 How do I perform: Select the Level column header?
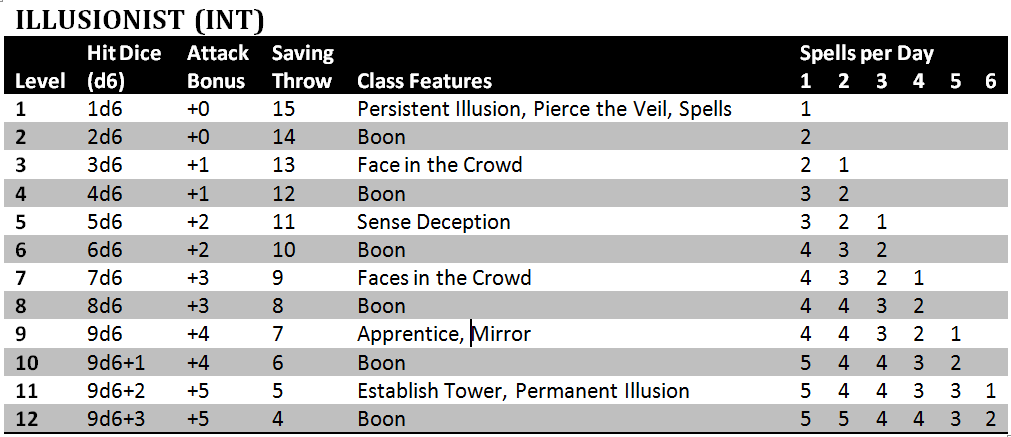[42, 81]
